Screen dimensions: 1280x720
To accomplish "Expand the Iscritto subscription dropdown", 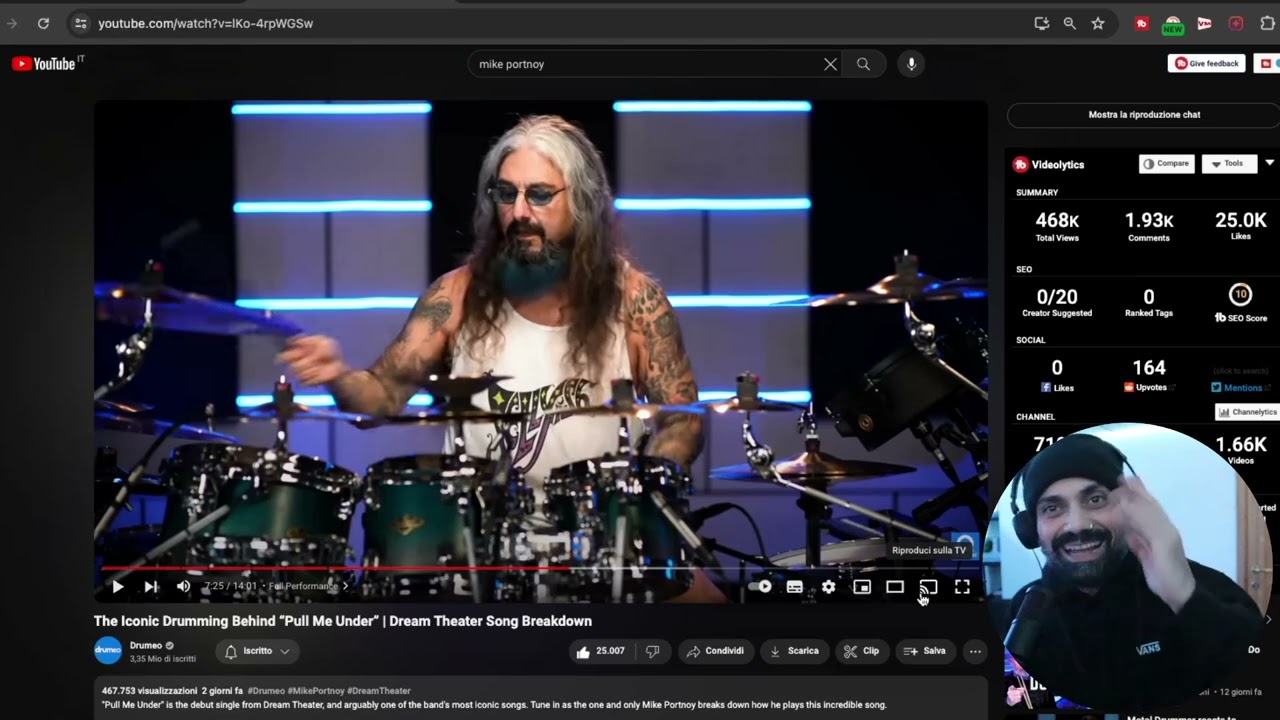I will tap(258, 651).
